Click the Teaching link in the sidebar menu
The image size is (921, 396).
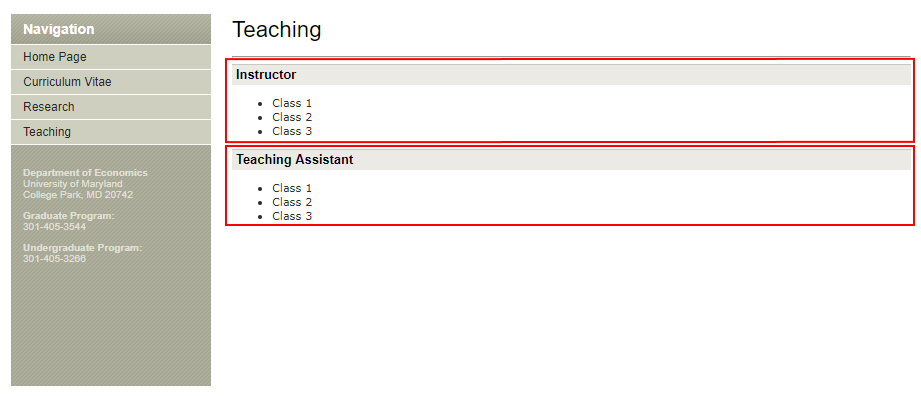pyautogui.click(x=110, y=132)
